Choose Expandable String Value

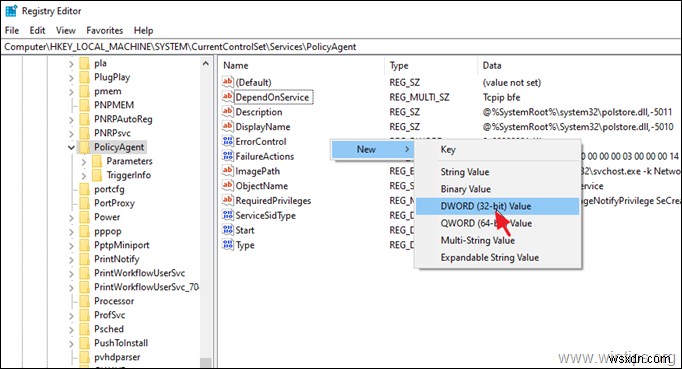[x=498, y=258]
